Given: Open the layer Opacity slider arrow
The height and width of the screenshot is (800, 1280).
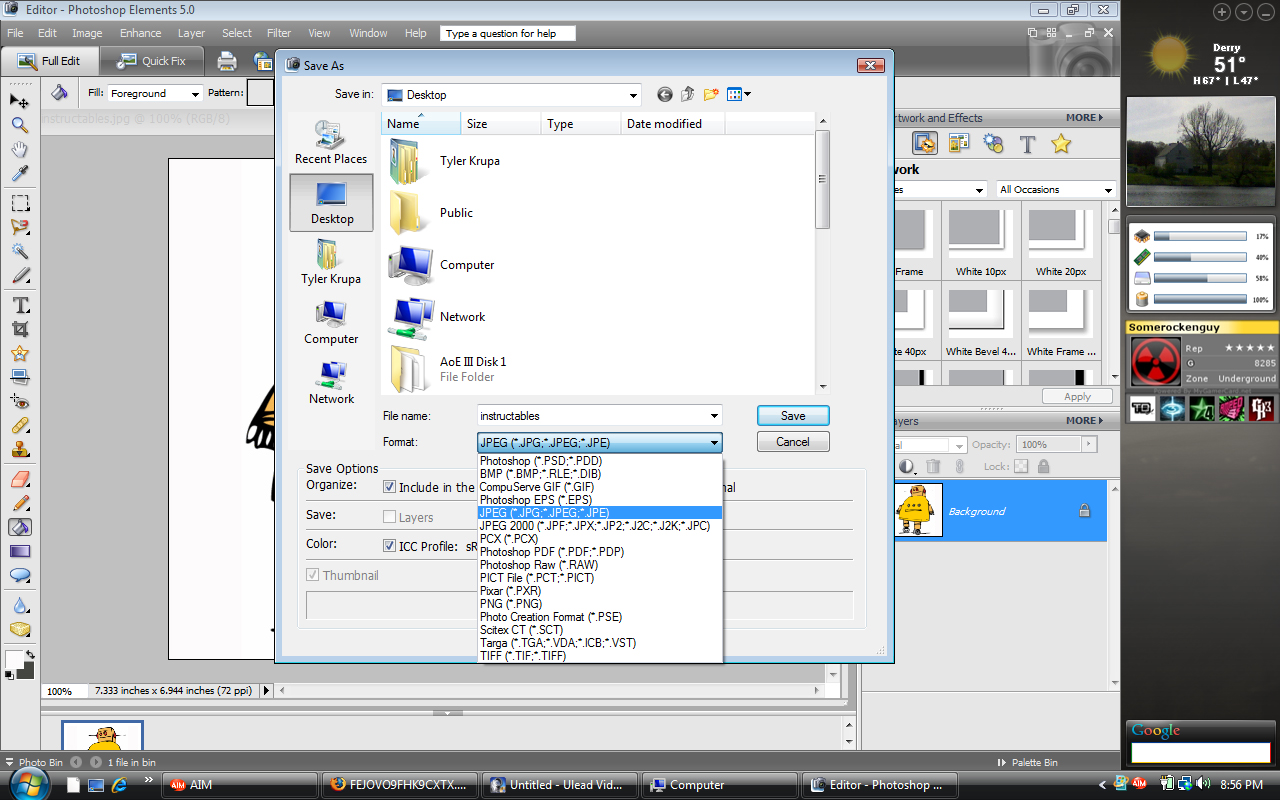Looking at the screenshot, I should (x=1089, y=444).
